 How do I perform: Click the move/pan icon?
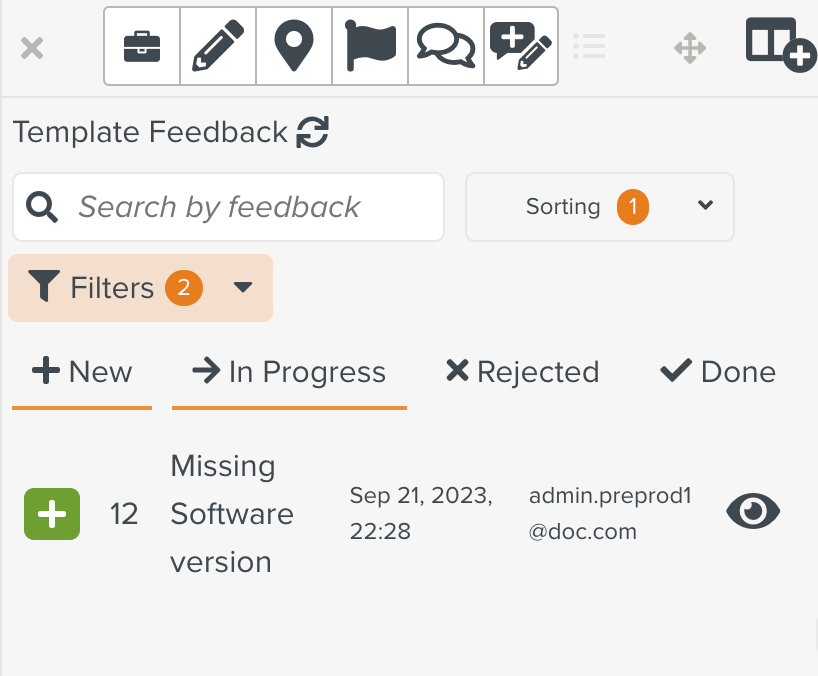(x=689, y=46)
